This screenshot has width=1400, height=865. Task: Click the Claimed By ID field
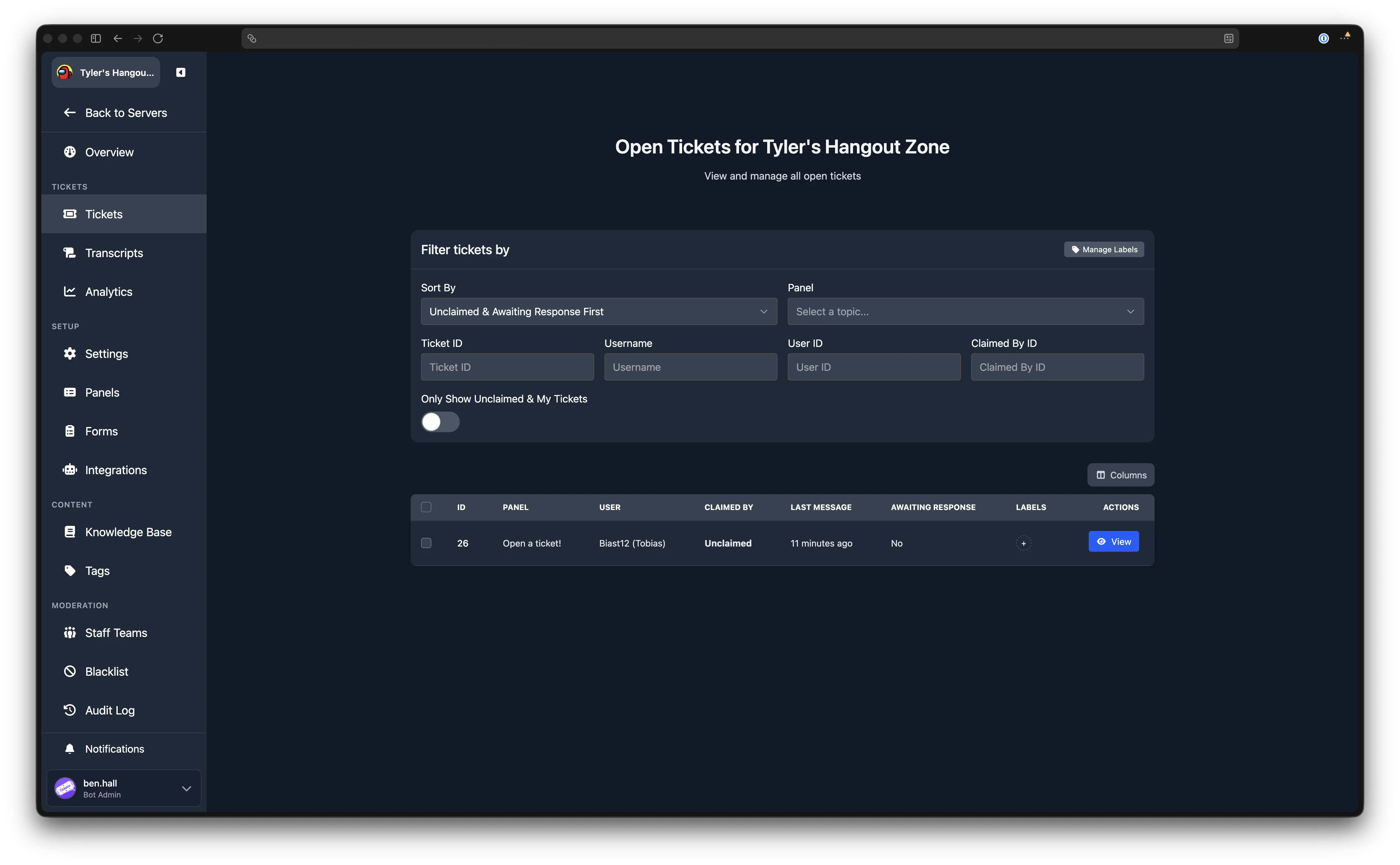click(x=1057, y=367)
